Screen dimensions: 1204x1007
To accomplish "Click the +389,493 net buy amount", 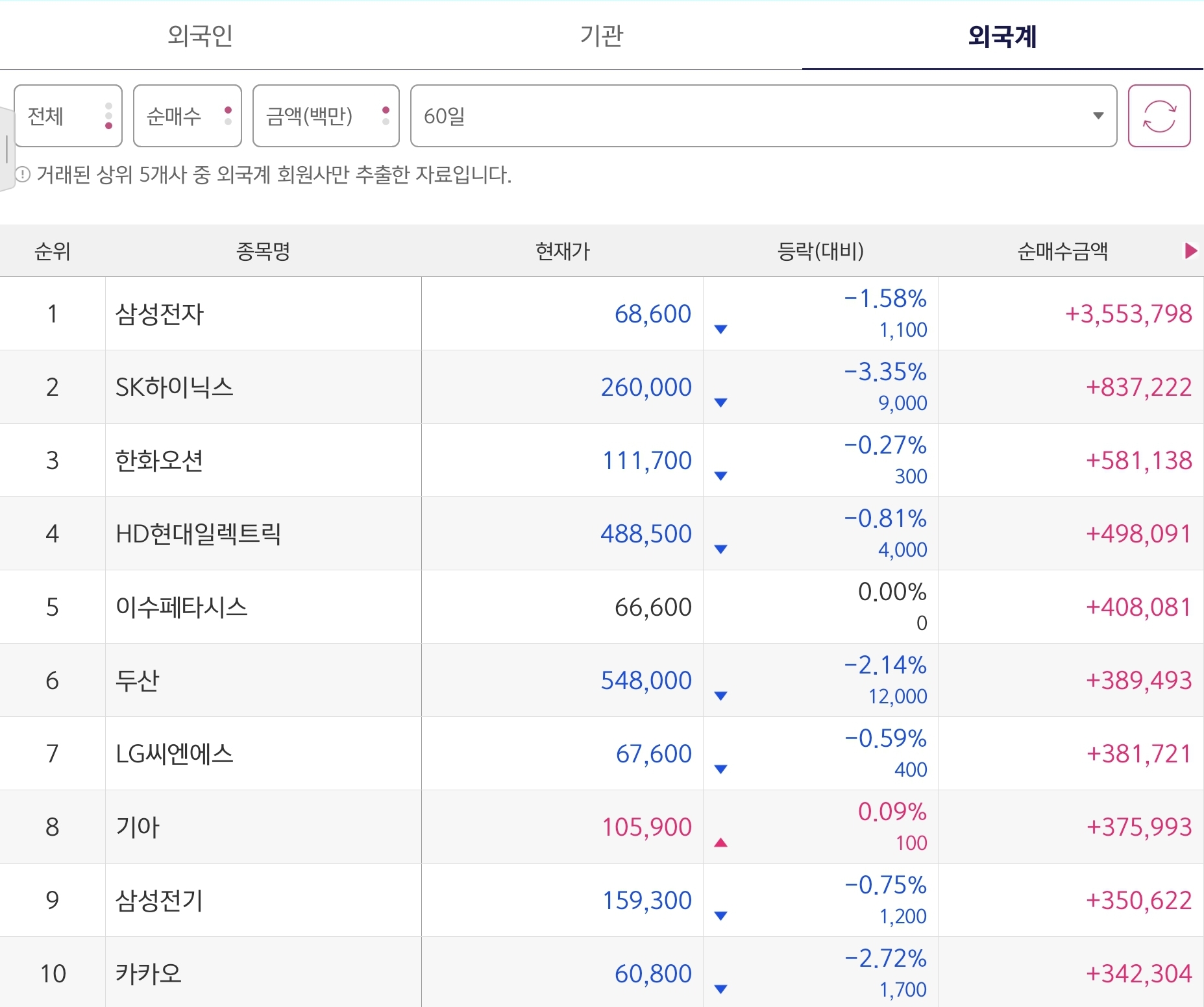I will pos(1139,681).
